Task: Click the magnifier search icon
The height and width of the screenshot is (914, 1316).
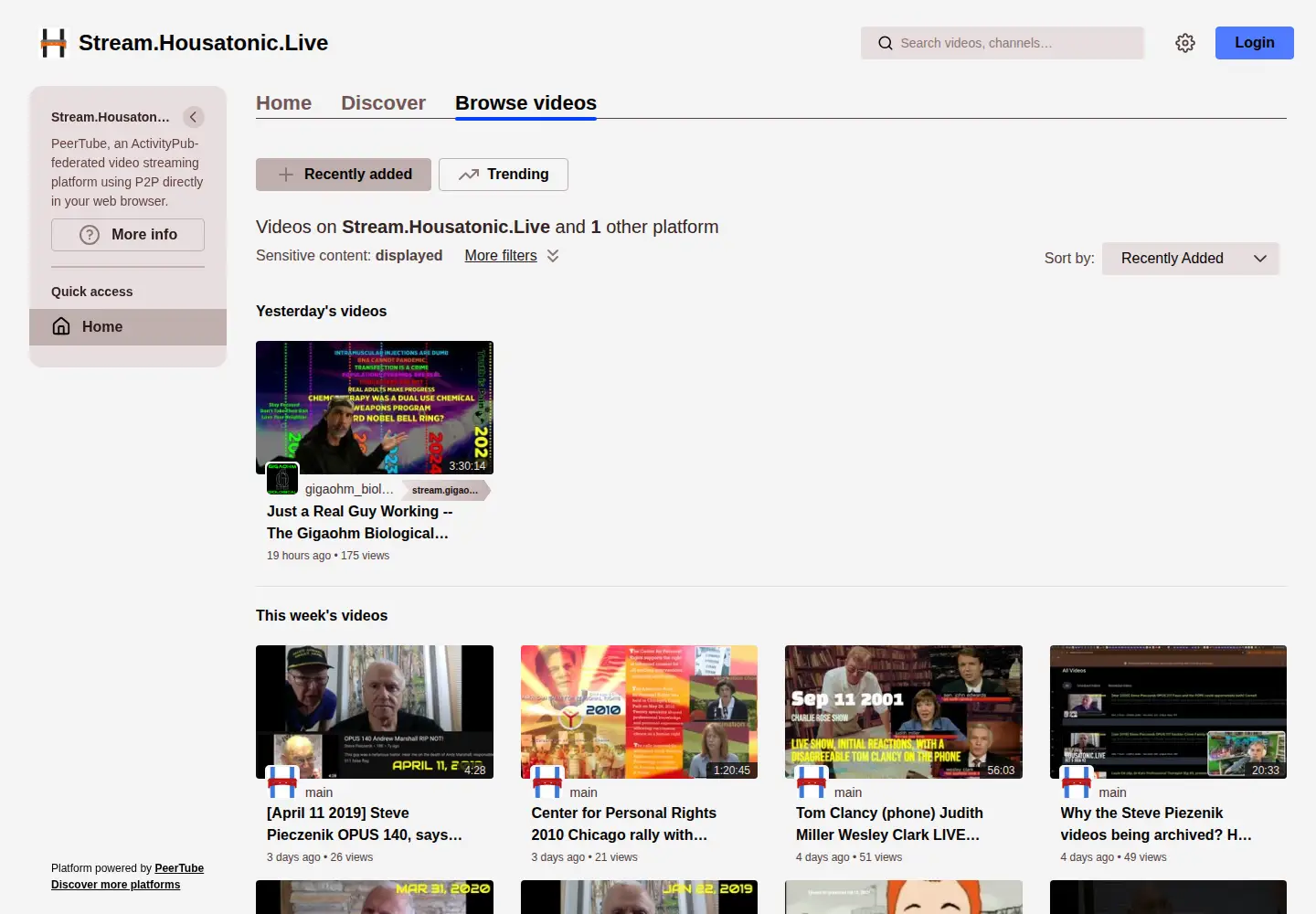Action: [885, 43]
